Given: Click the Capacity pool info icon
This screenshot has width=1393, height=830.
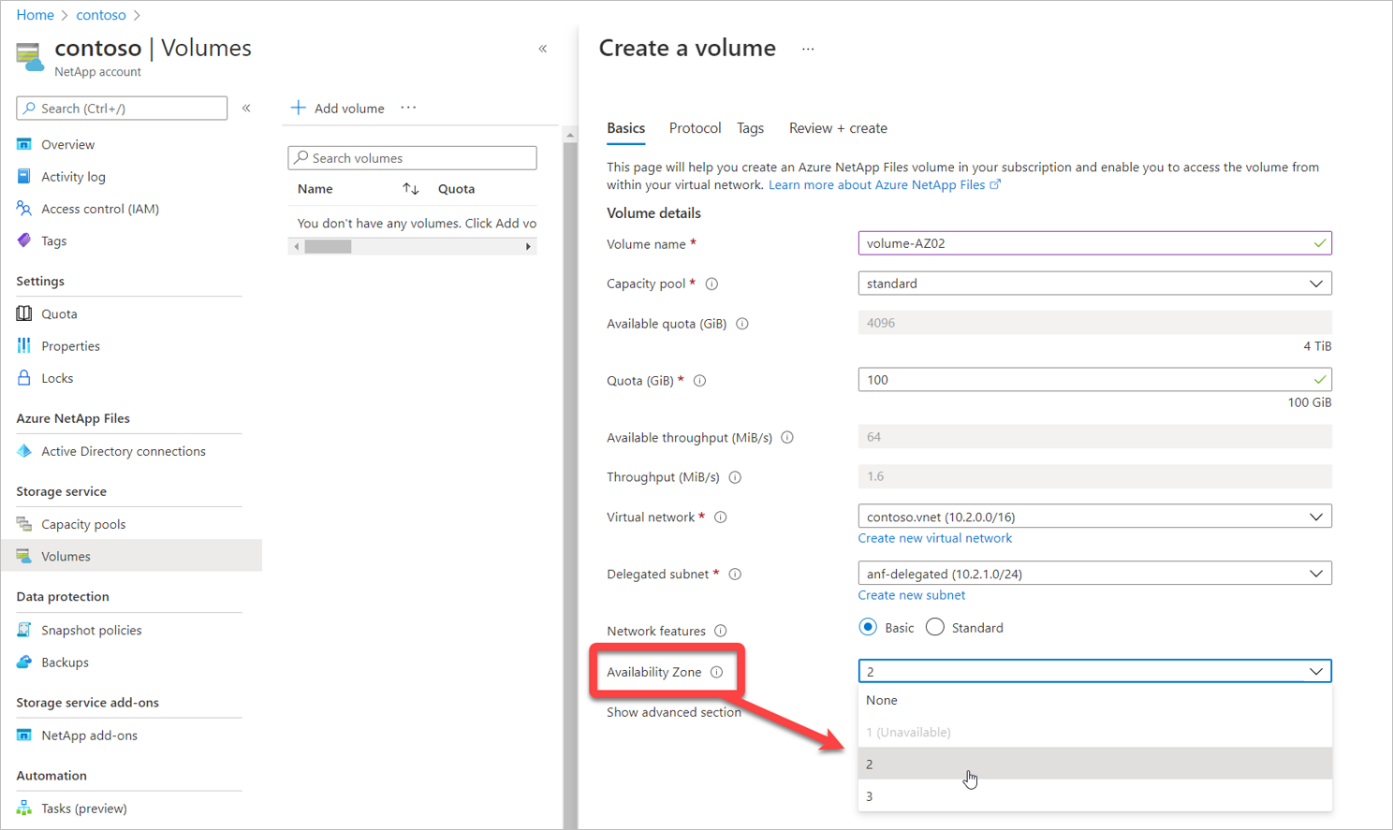Looking at the screenshot, I should click(x=712, y=284).
